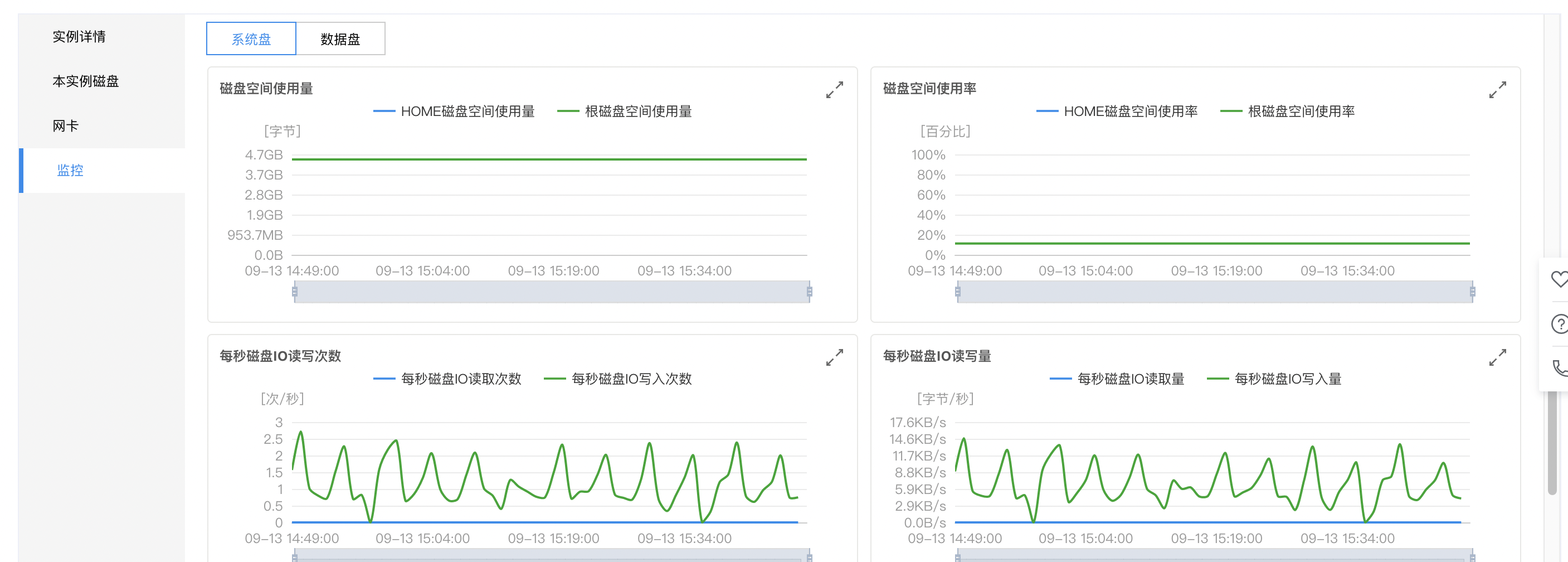Expand the 每秒磁盘IO读写量 chart to fullscreen
The width and height of the screenshot is (1568, 562).
coord(1497,357)
